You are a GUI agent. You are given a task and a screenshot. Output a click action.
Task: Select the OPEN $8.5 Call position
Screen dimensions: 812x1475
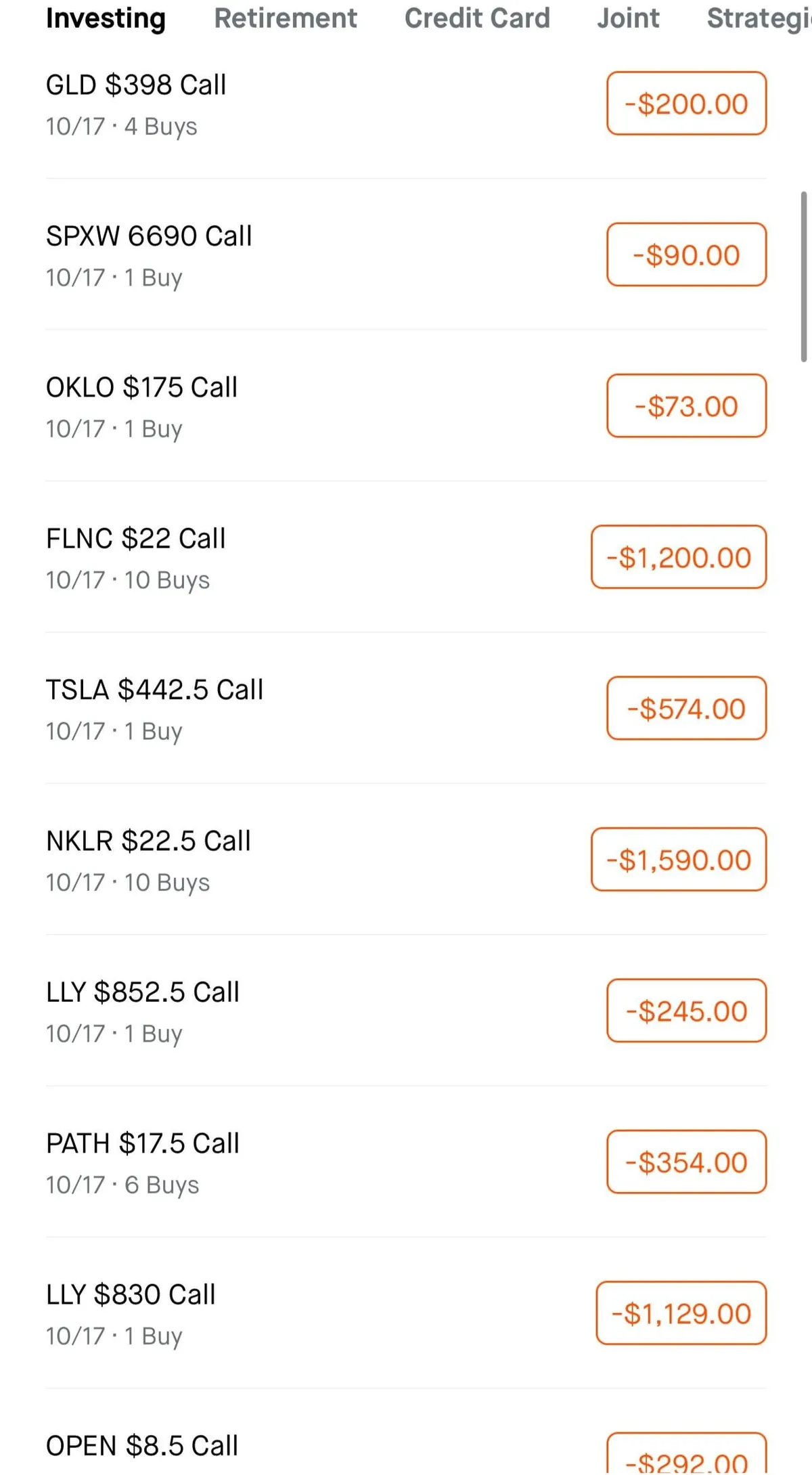142,1445
